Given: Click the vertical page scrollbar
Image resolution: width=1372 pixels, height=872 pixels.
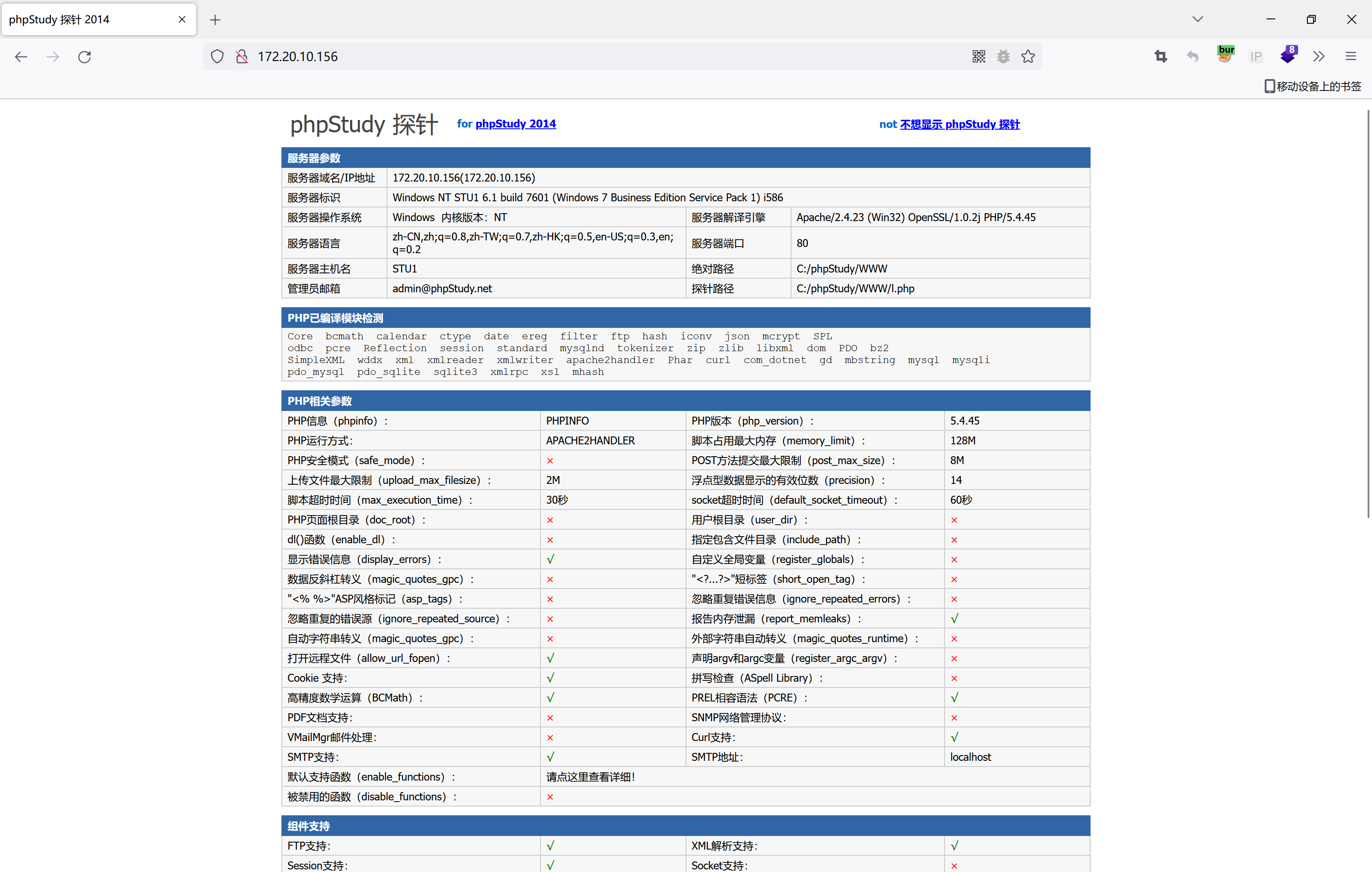Looking at the screenshot, I should coord(1368,313).
